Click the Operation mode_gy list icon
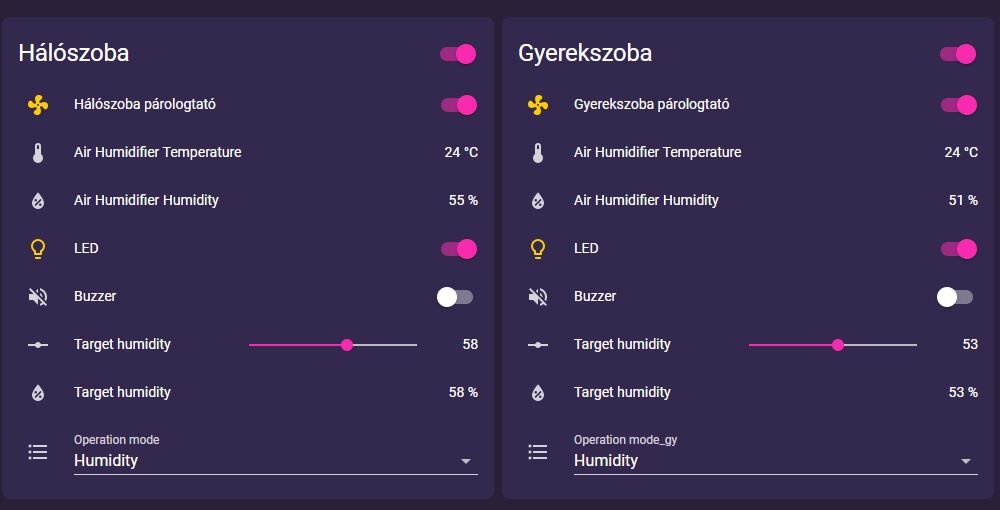1000x510 pixels. 538,452
